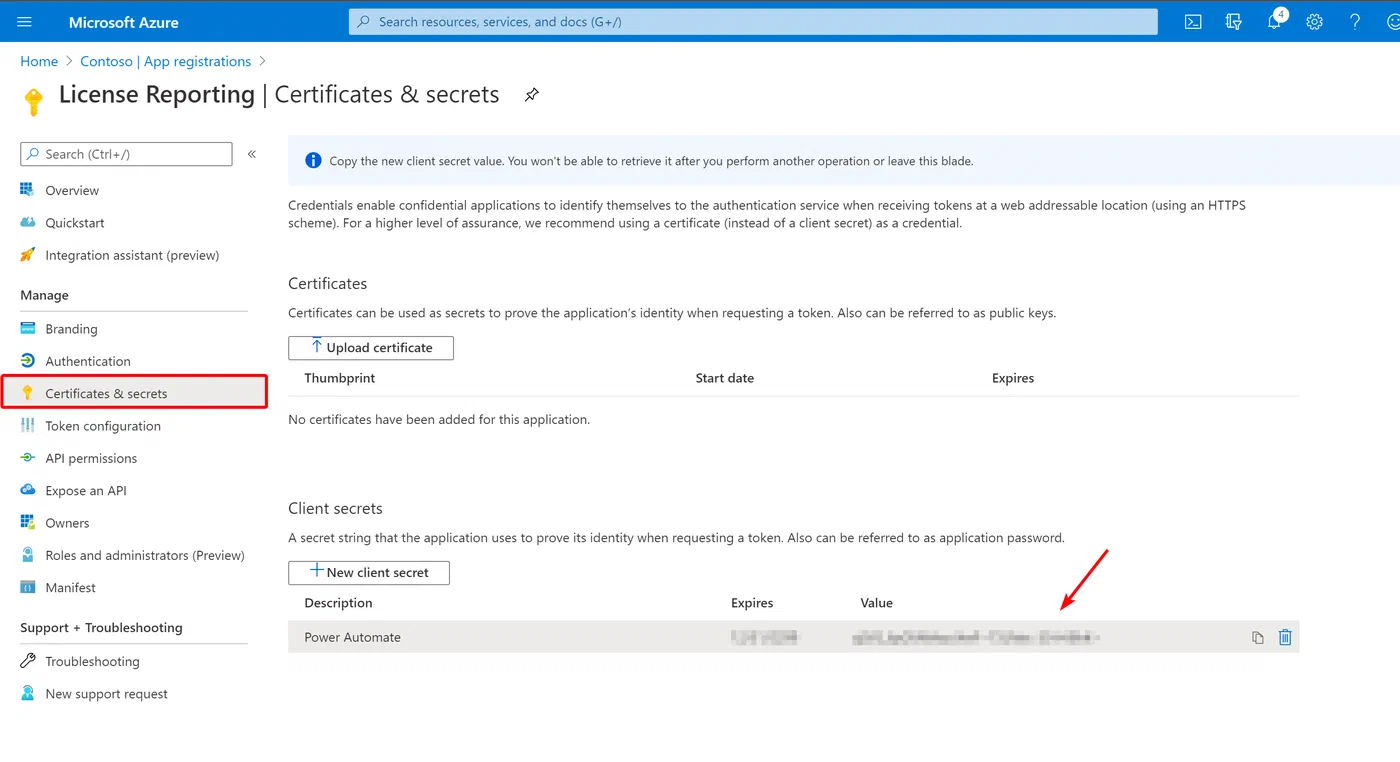Viewport: 1400px width, 762px height.
Task: Open the Help question mark icon
Action: pos(1355,21)
